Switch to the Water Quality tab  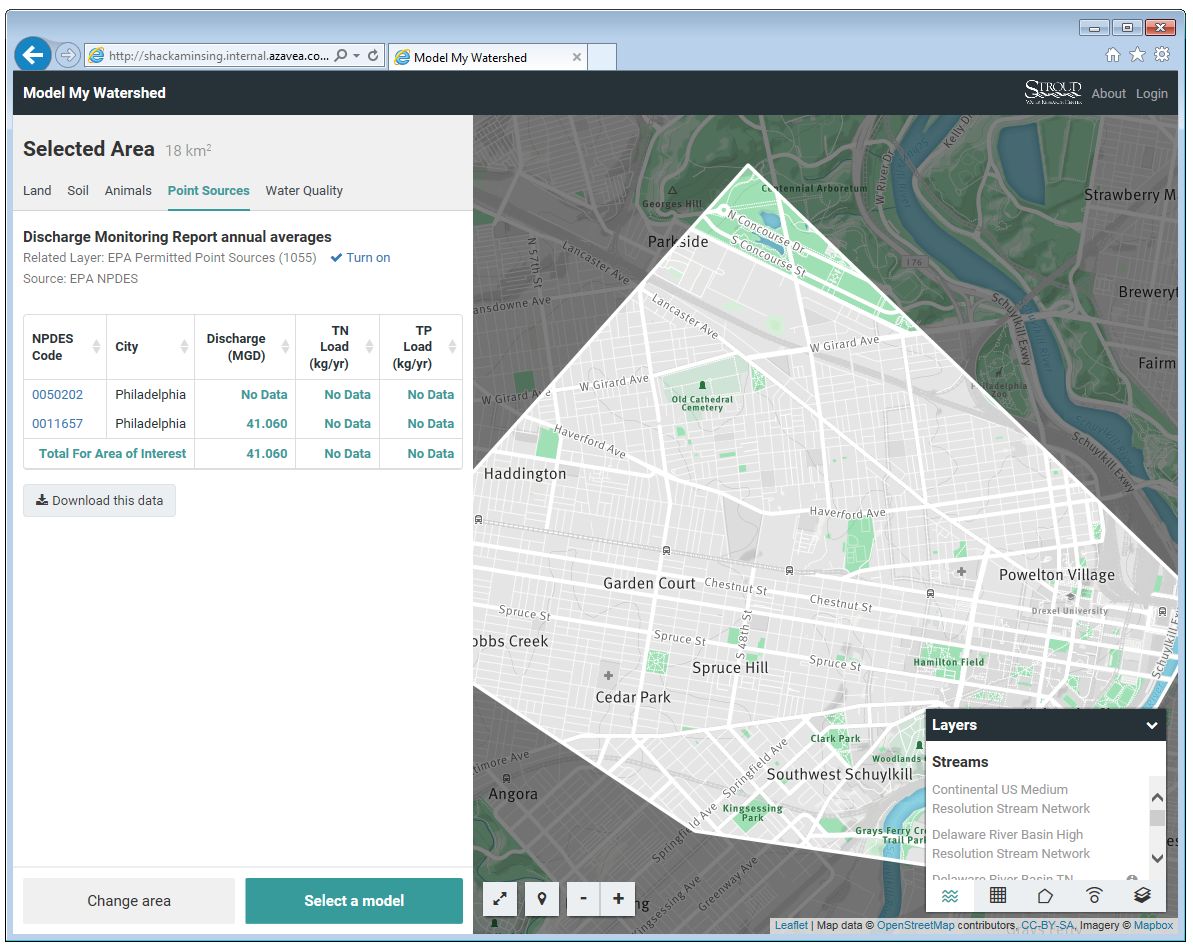304,190
